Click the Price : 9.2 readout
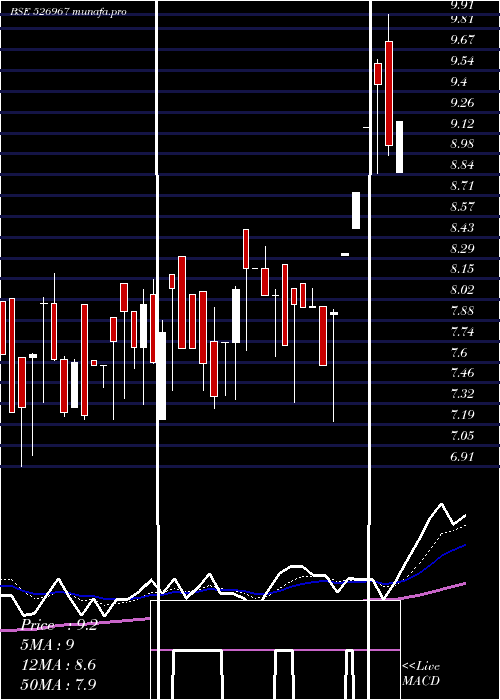500x700 pixels. coord(59,625)
